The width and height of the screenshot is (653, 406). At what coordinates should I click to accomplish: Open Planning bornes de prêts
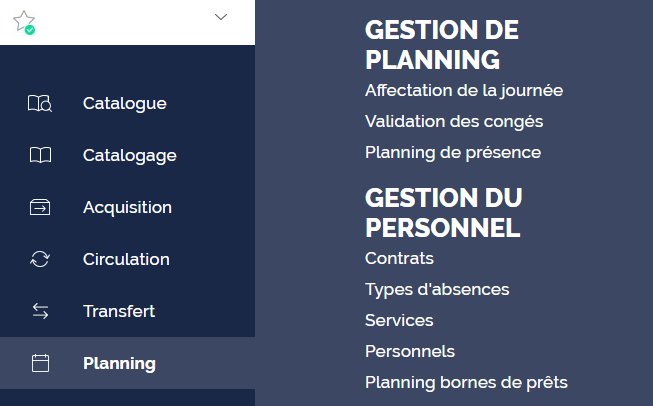466,382
